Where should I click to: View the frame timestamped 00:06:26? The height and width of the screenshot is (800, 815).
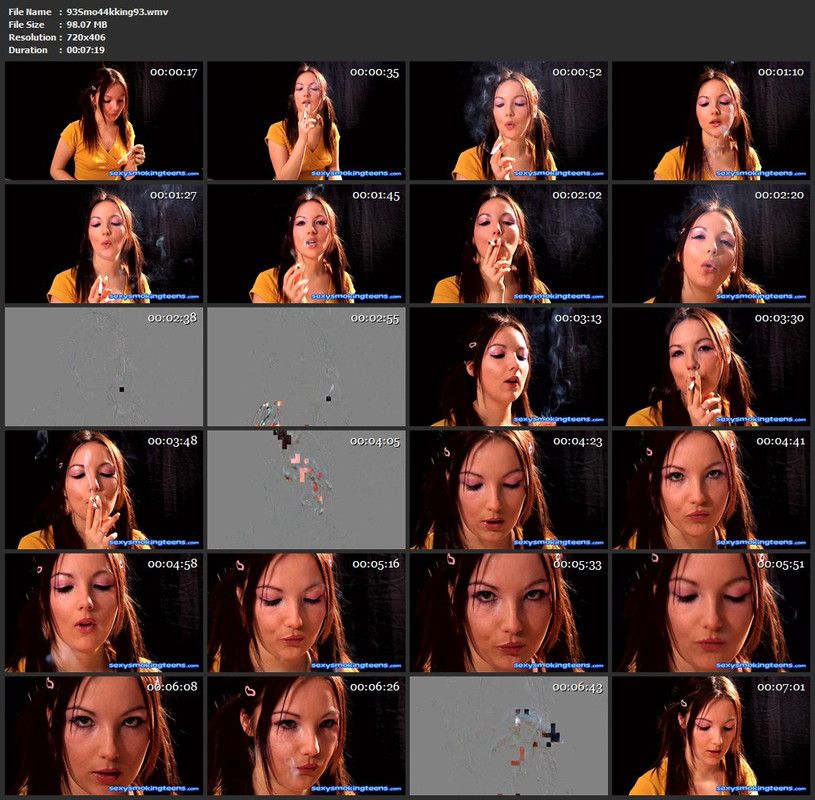pyautogui.click(x=306, y=736)
